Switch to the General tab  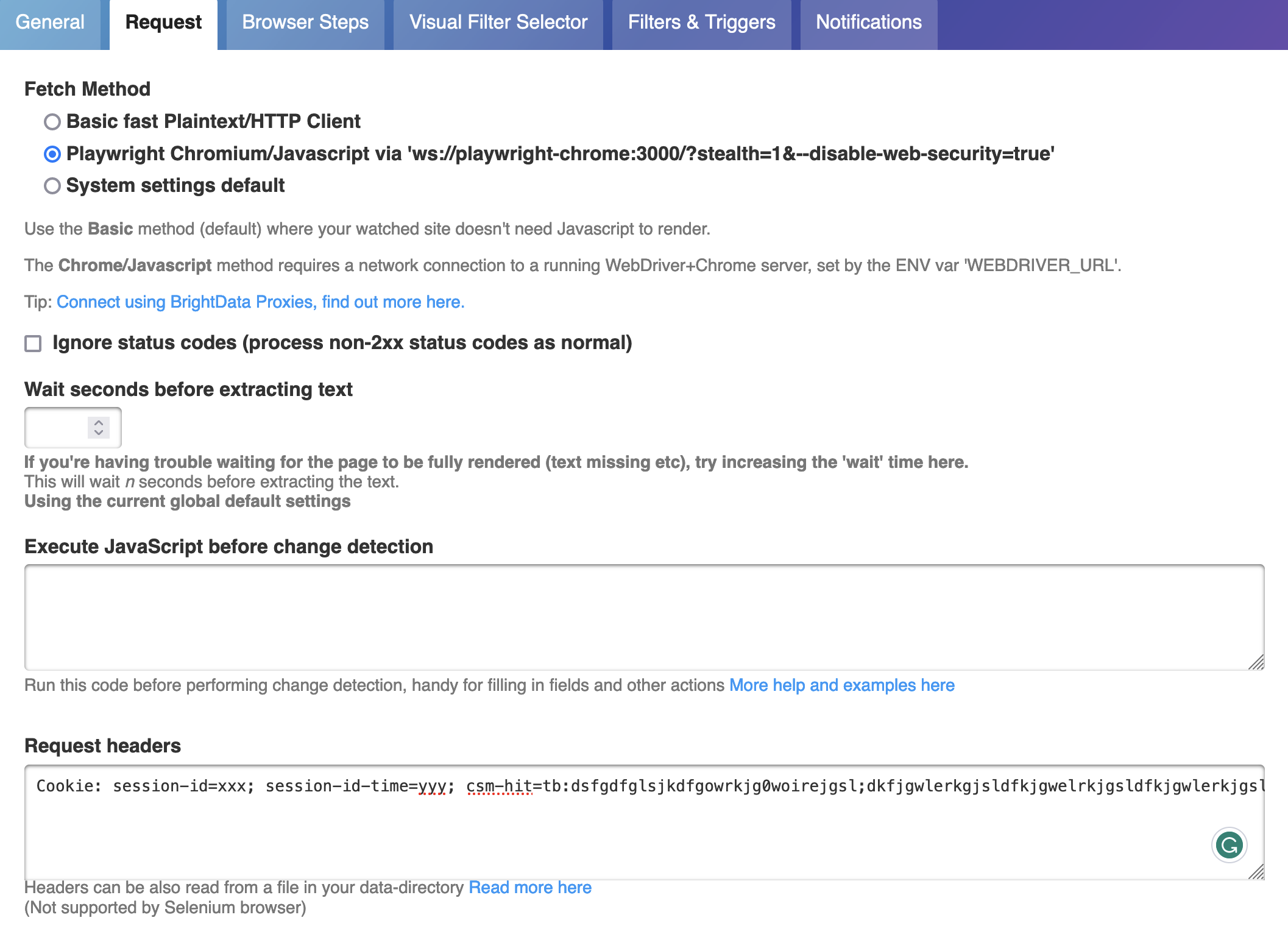50,22
